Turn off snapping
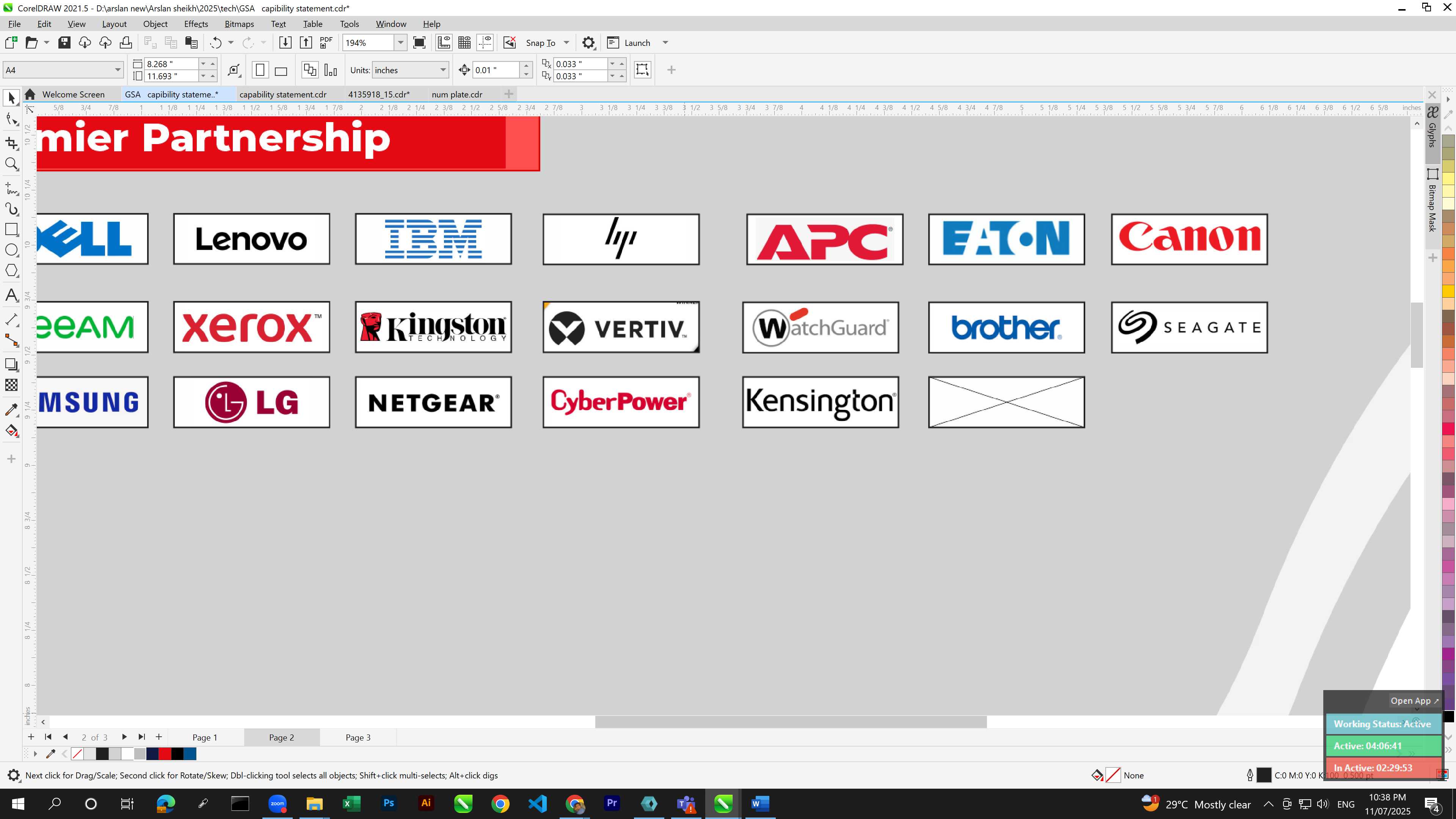This screenshot has height=819, width=1456. [x=509, y=43]
